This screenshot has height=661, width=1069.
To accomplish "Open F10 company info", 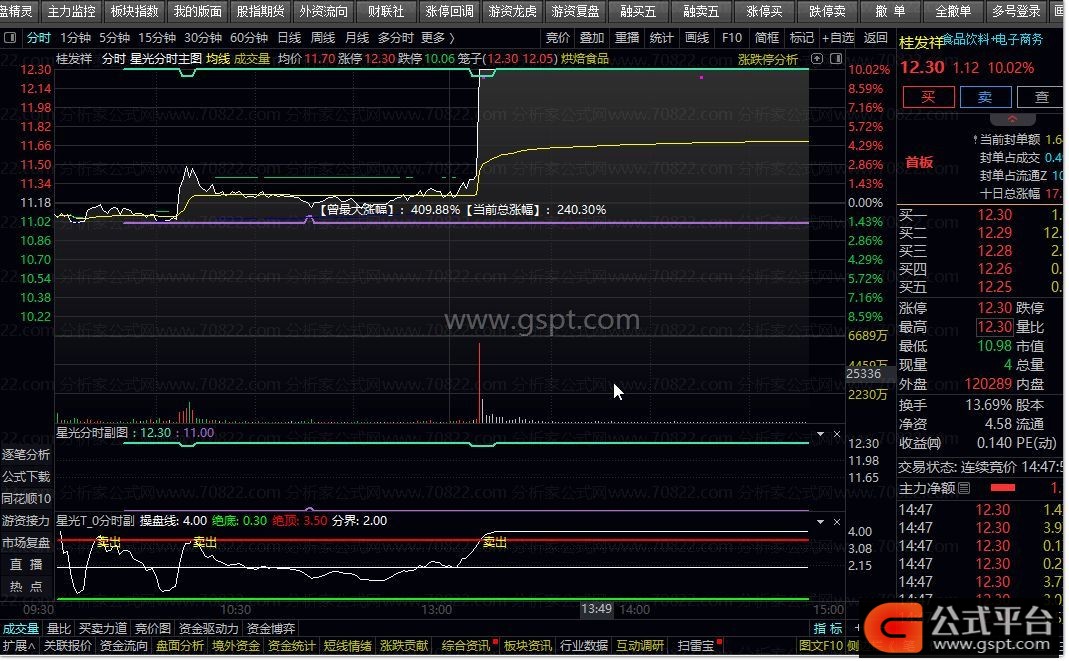I will point(732,38).
